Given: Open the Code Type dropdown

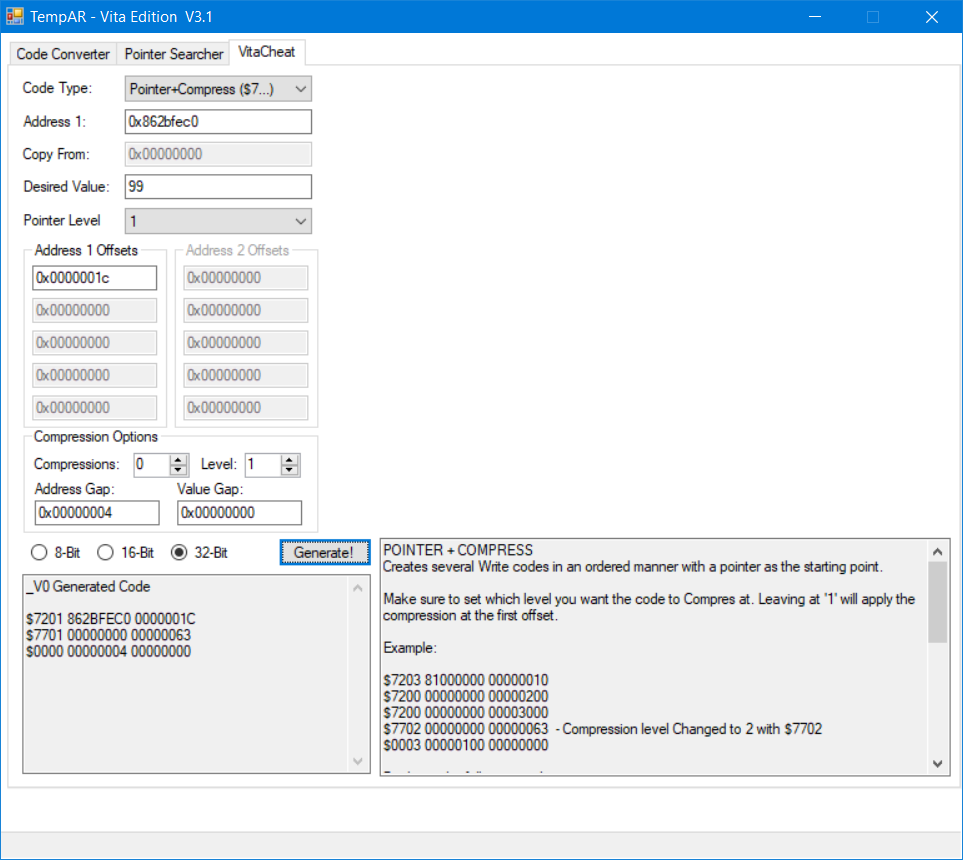Looking at the screenshot, I should (x=218, y=89).
